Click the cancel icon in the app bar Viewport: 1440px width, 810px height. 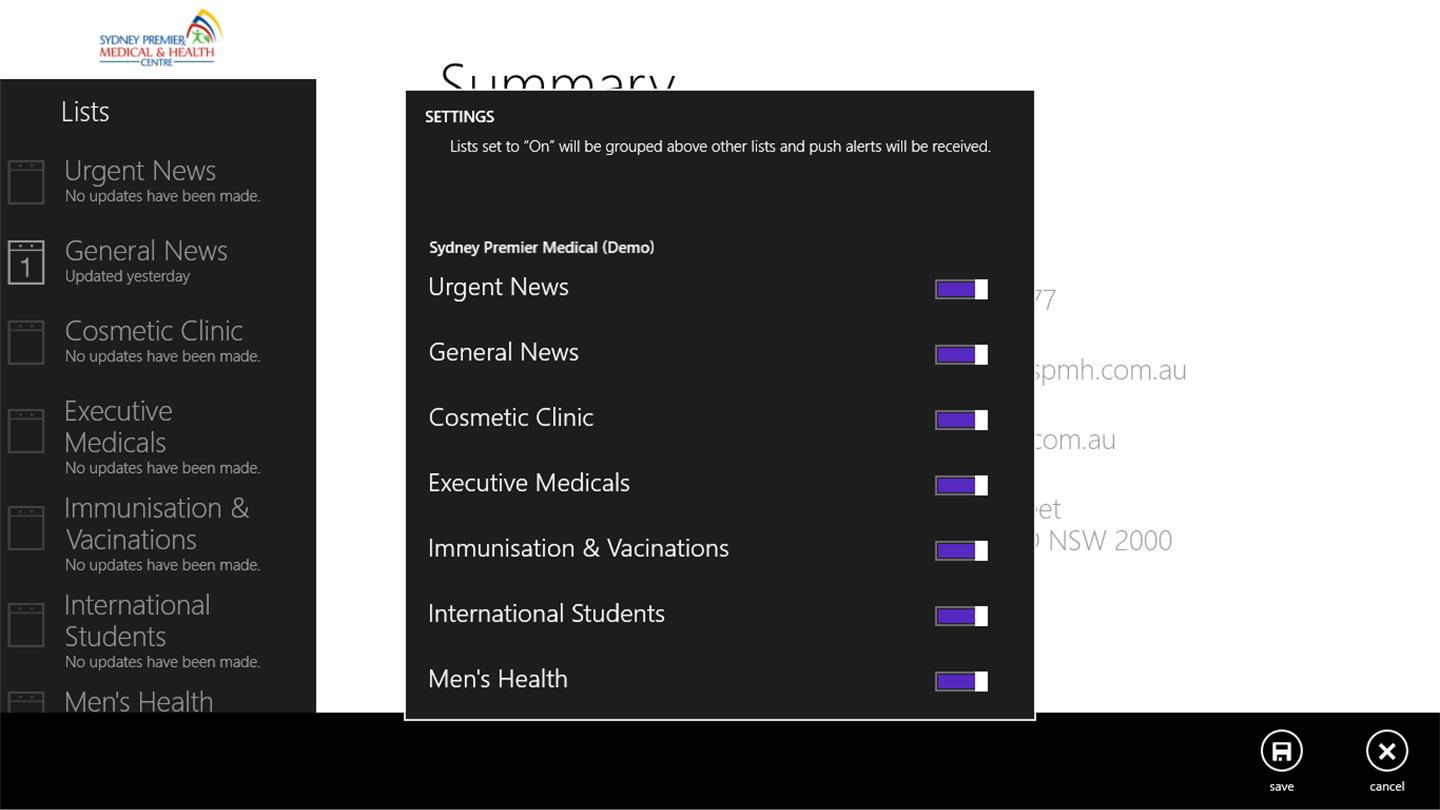[1386, 752]
